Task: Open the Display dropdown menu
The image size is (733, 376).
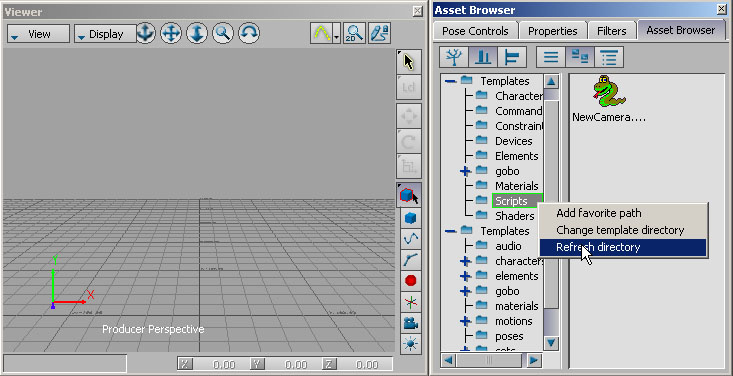Action: (x=105, y=34)
